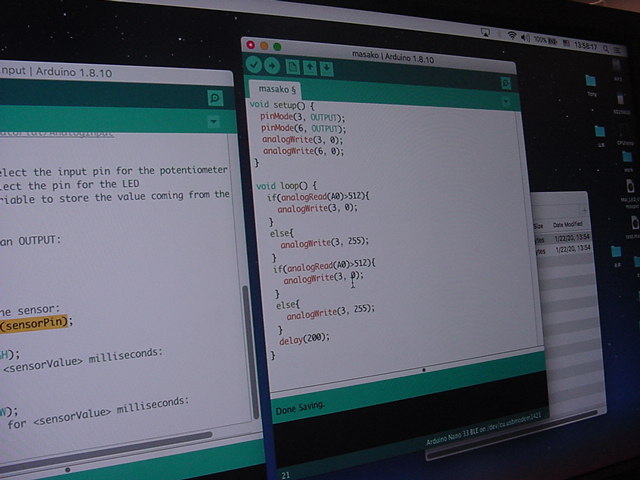The image size is (640, 480).
Task: Open Serial Monitor in the AnalogInput window
Action: (215, 98)
